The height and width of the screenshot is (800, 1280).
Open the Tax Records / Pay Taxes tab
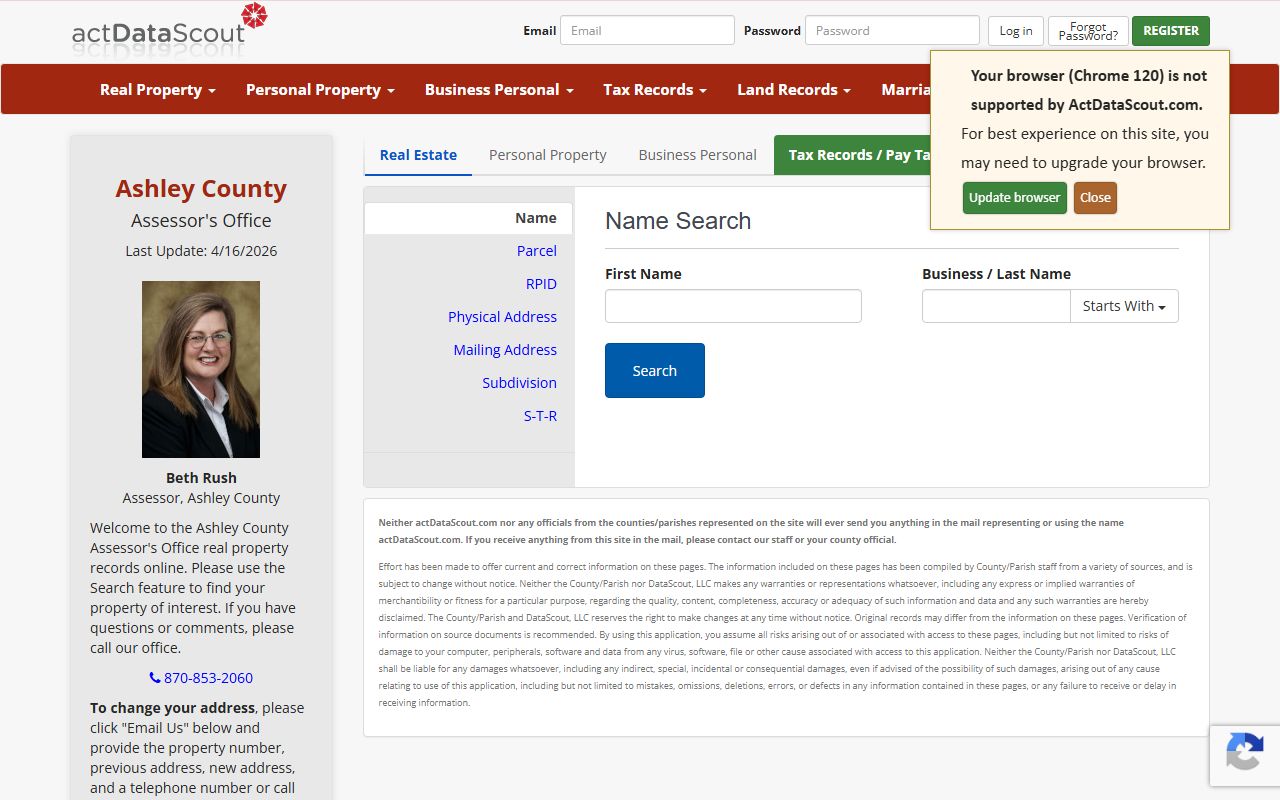852,155
